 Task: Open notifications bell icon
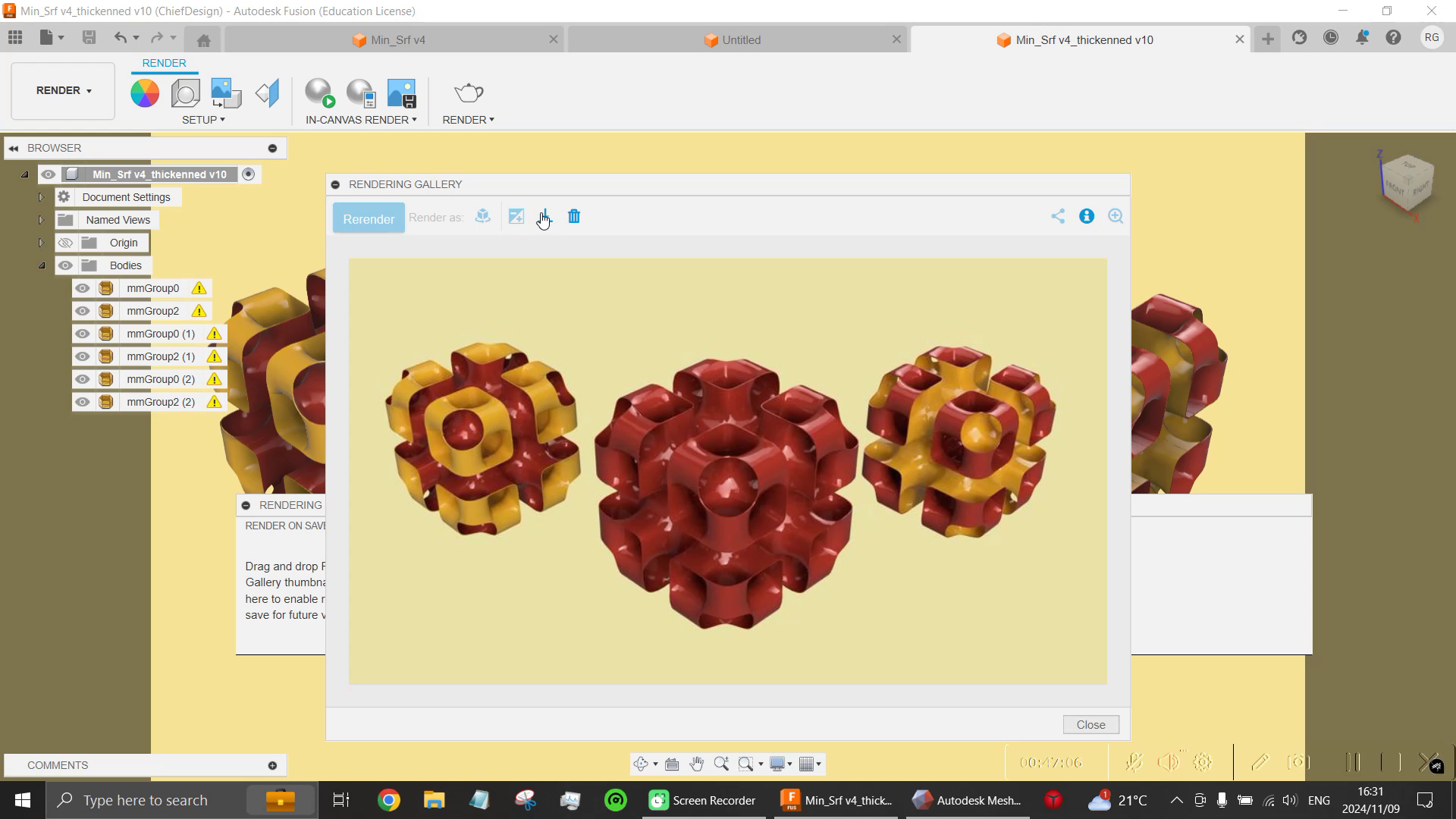pos(1362,37)
